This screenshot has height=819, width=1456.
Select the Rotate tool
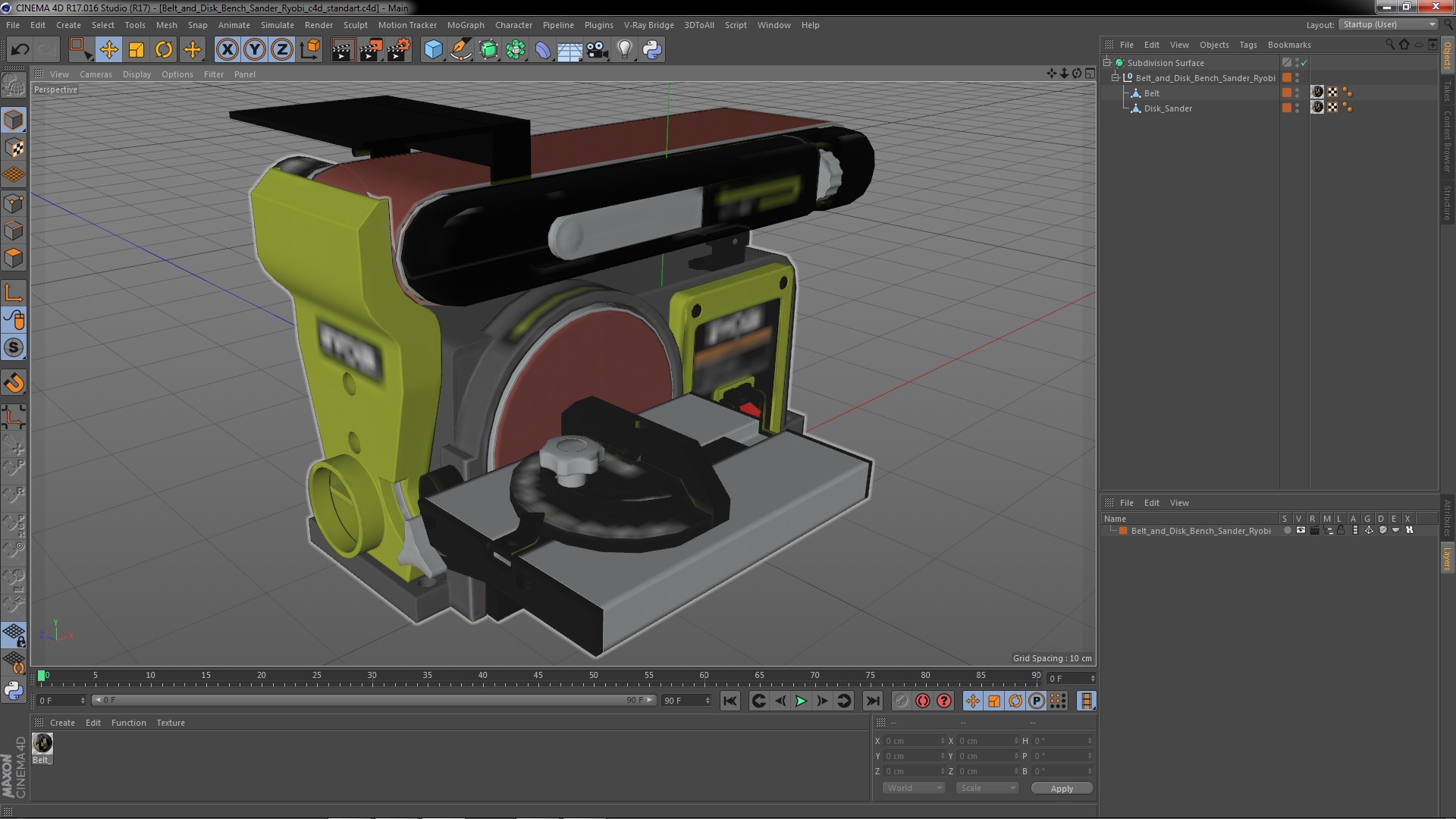click(x=164, y=50)
